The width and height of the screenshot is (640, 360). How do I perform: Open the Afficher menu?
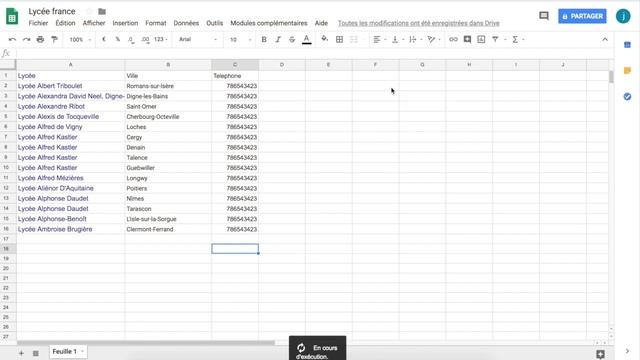click(94, 23)
